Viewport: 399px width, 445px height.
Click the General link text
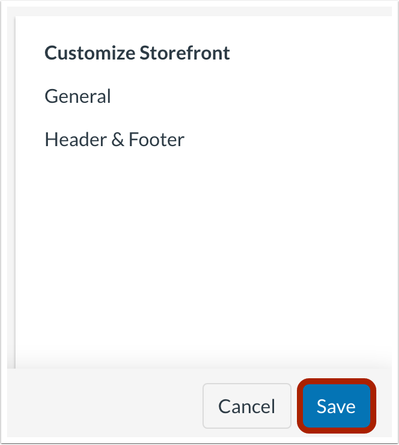pyautogui.click(x=78, y=97)
